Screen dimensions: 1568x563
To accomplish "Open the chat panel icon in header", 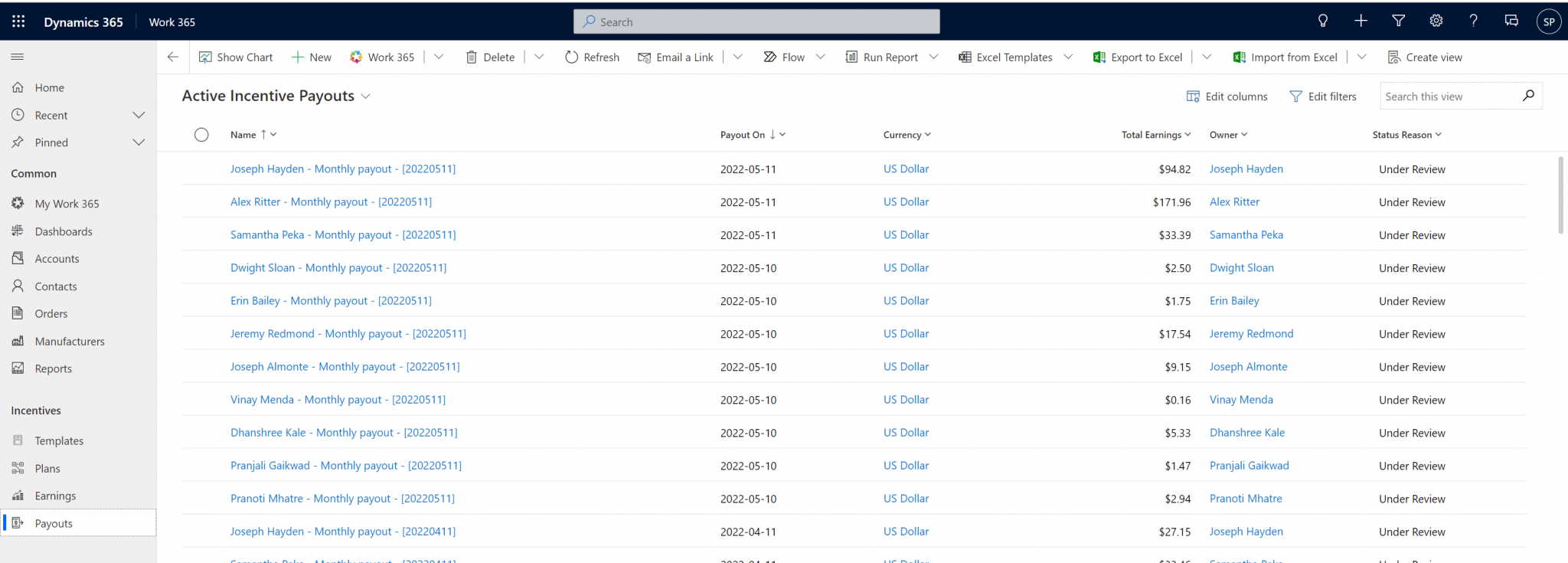I will [x=1511, y=21].
